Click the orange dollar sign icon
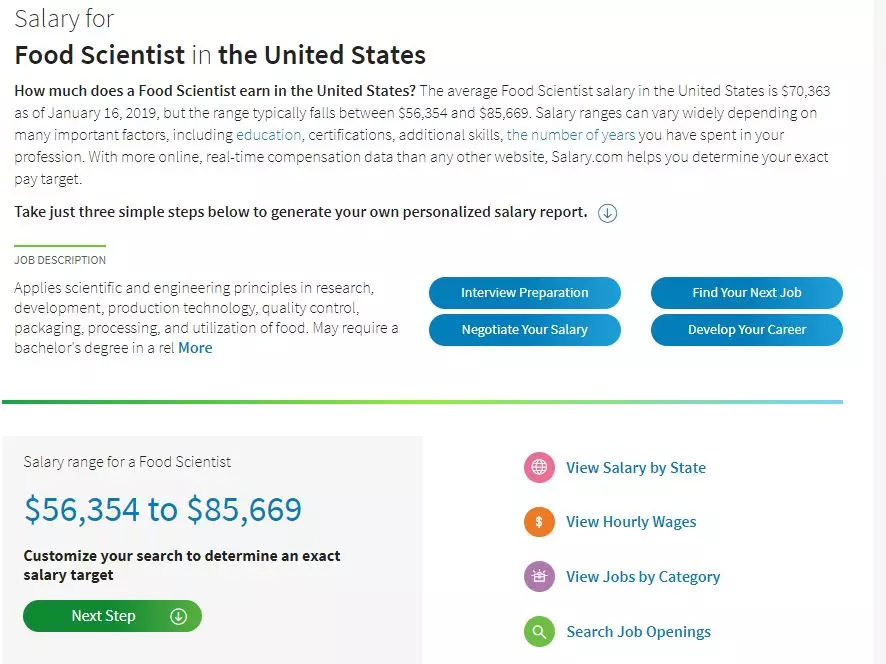The width and height of the screenshot is (886, 664). (539, 522)
